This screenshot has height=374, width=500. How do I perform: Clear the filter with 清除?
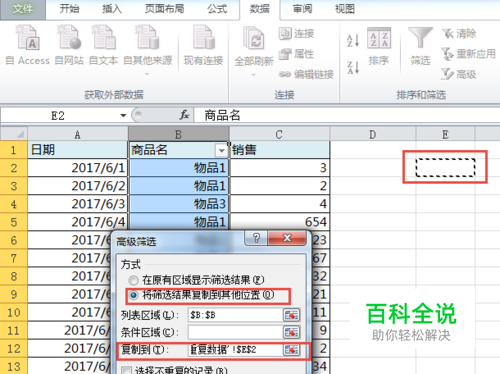(x=459, y=33)
